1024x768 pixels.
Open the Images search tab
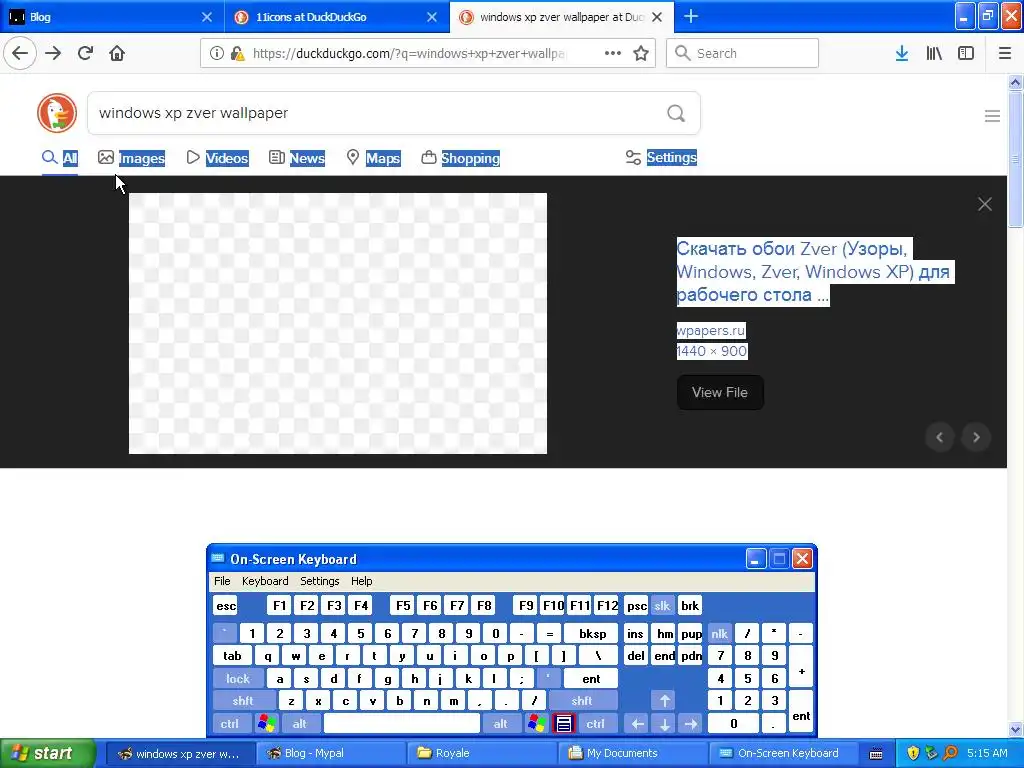click(x=131, y=157)
